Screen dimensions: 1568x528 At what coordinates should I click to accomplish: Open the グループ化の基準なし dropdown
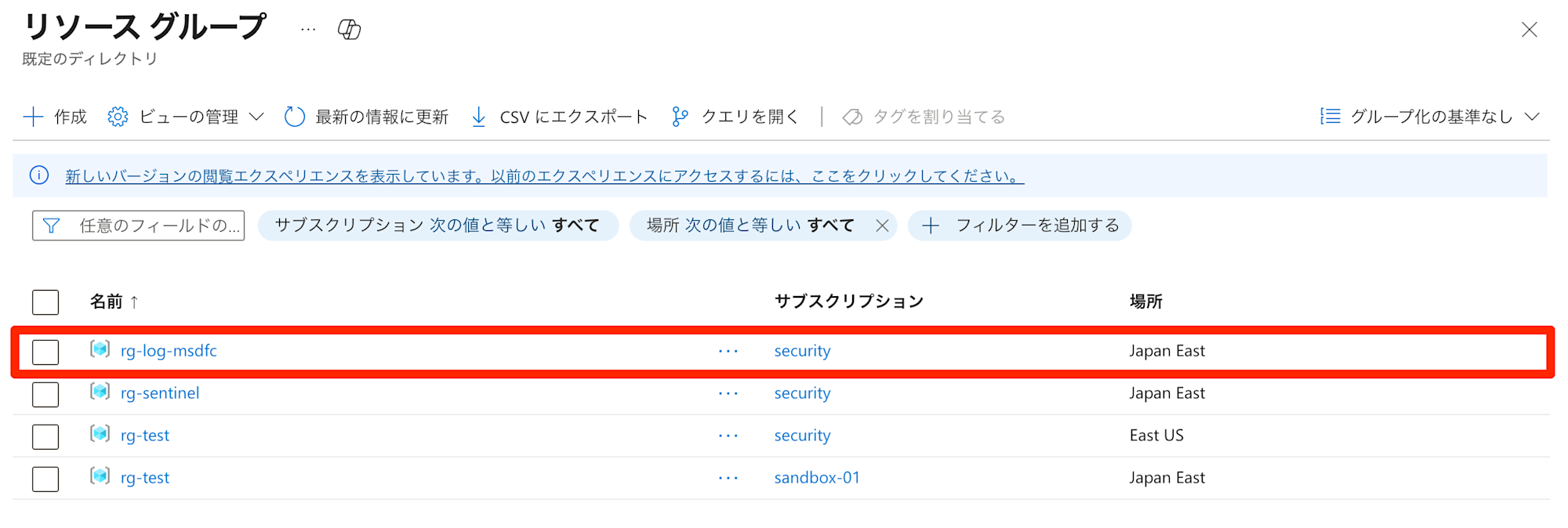1431,117
